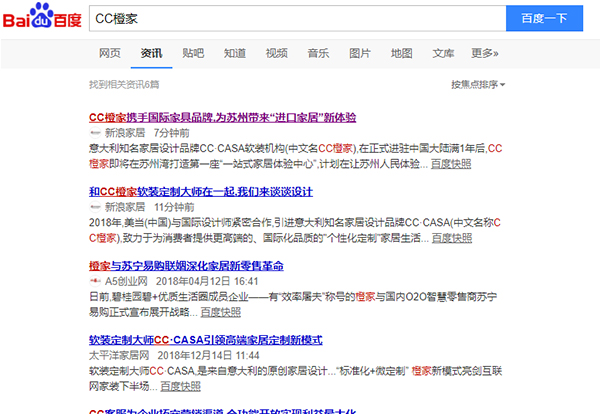Image resolution: width=600 pixels, height=414 pixels.
Task: Open the 贴吧 tab
Action: 193,53
